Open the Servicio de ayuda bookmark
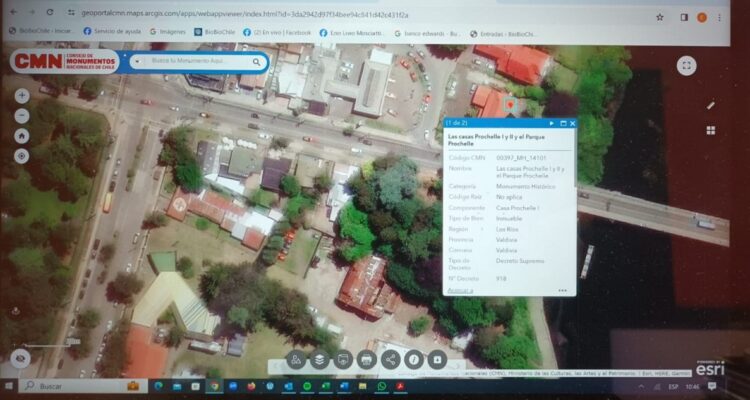The height and width of the screenshot is (400, 750). pyautogui.click(x=112, y=32)
